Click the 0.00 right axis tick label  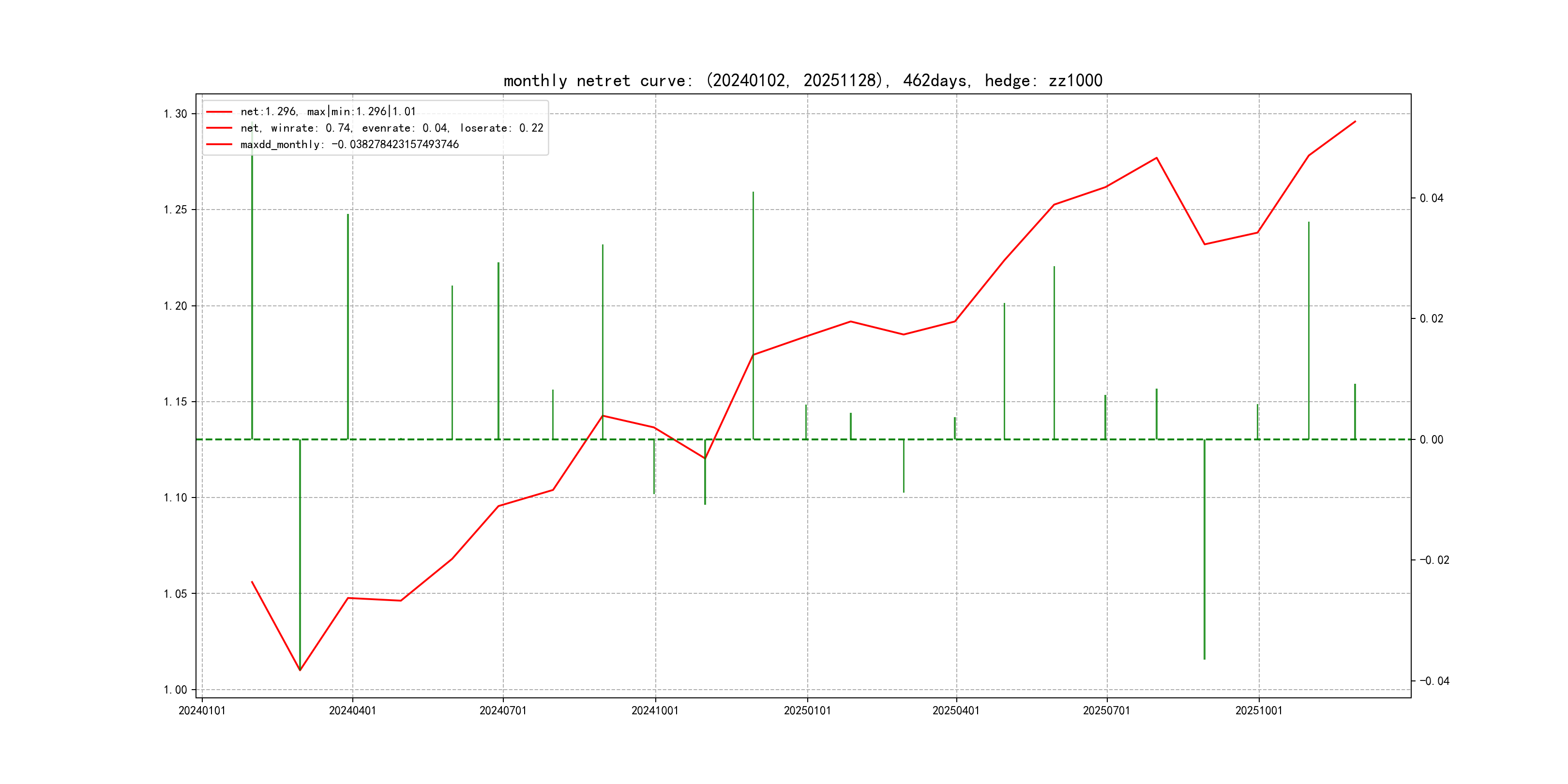tap(1431, 439)
